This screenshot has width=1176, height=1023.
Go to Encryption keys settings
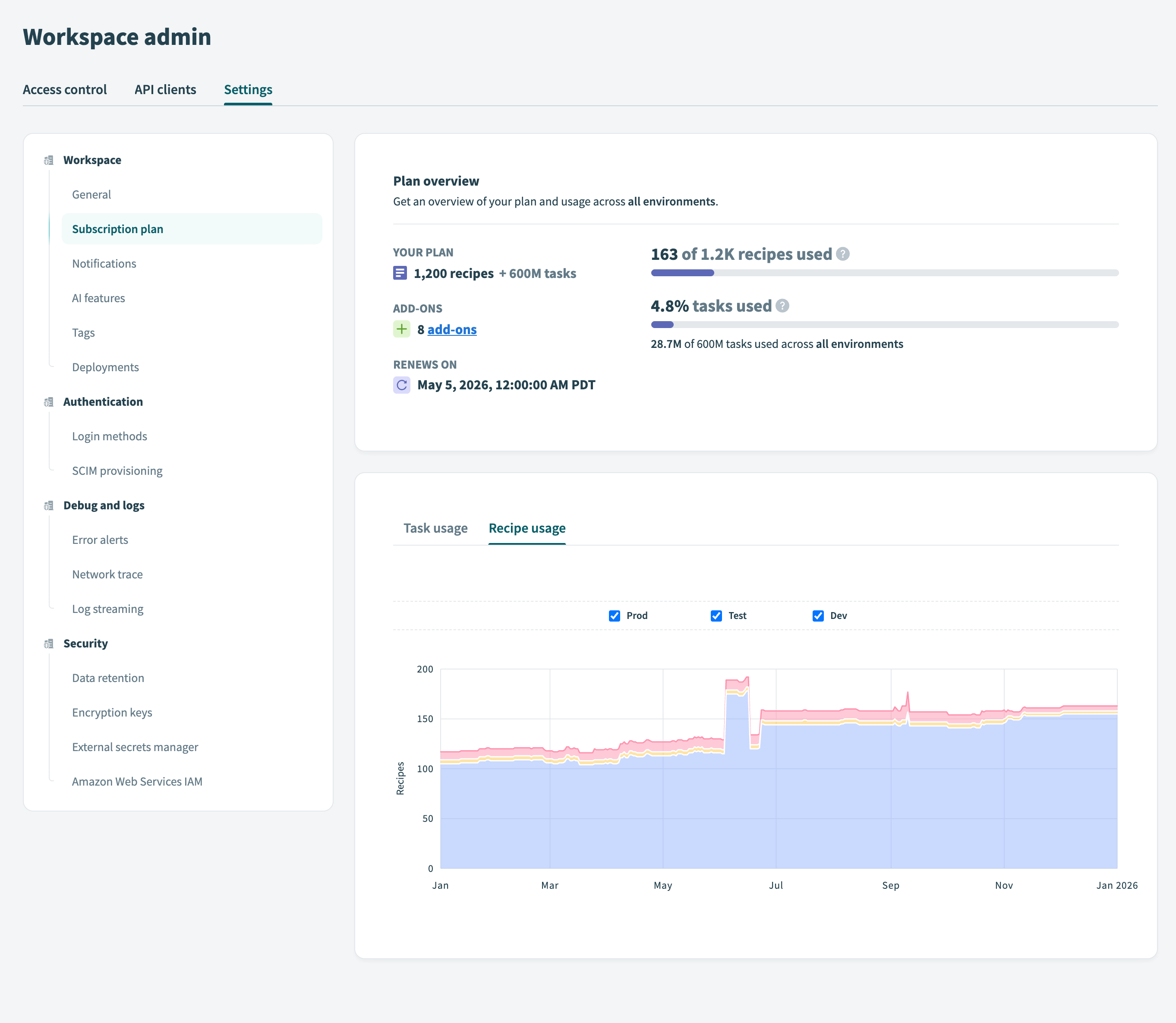pos(112,713)
